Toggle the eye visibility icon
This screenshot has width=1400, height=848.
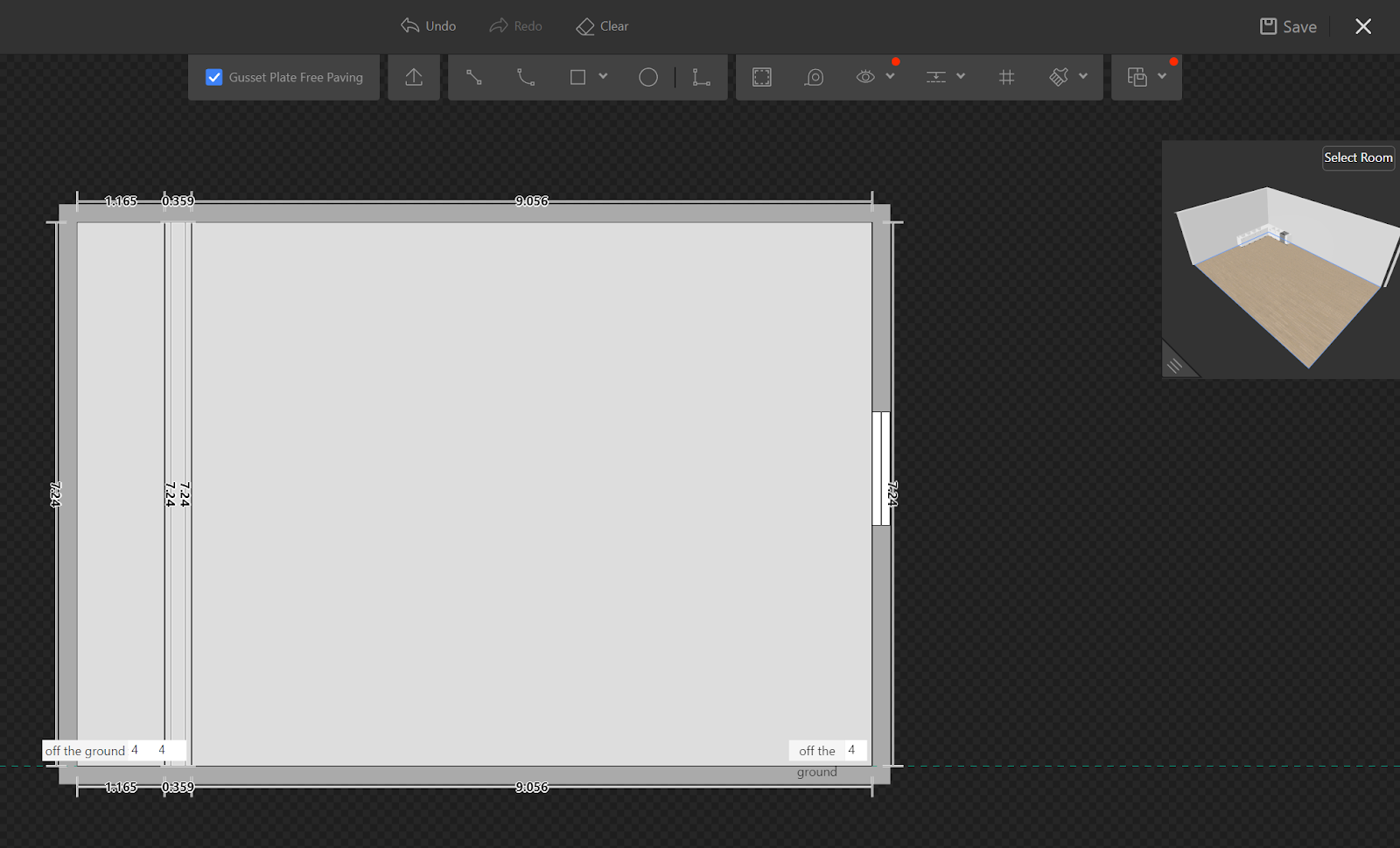865,77
